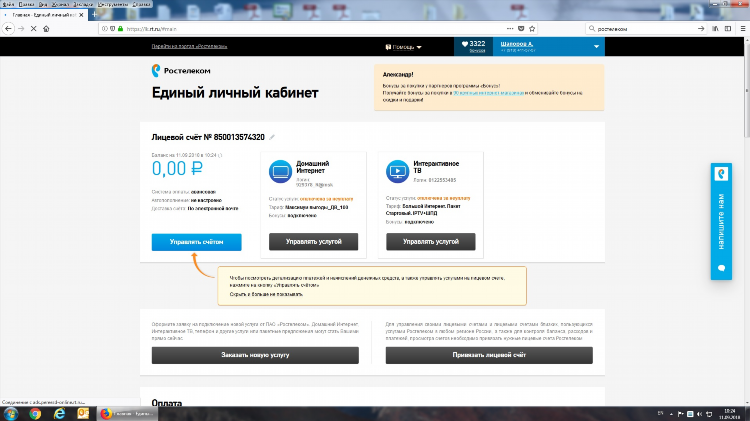The width and height of the screenshot is (750, 421).
Task: Open the Windows Start button
Action: point(11,414)
